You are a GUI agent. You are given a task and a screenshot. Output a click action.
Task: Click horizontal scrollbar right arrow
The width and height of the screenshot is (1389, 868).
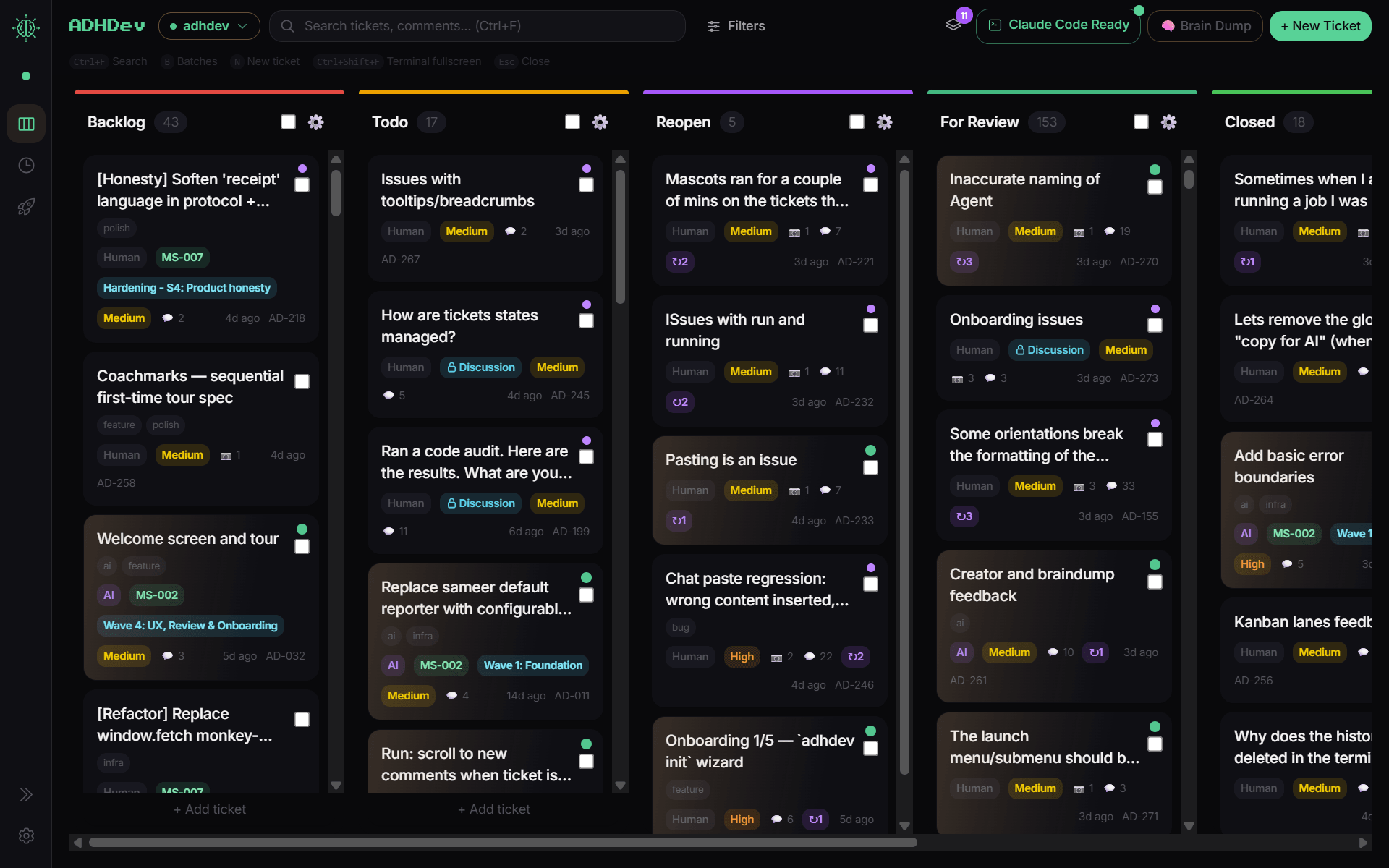(x=1364, y=843)
